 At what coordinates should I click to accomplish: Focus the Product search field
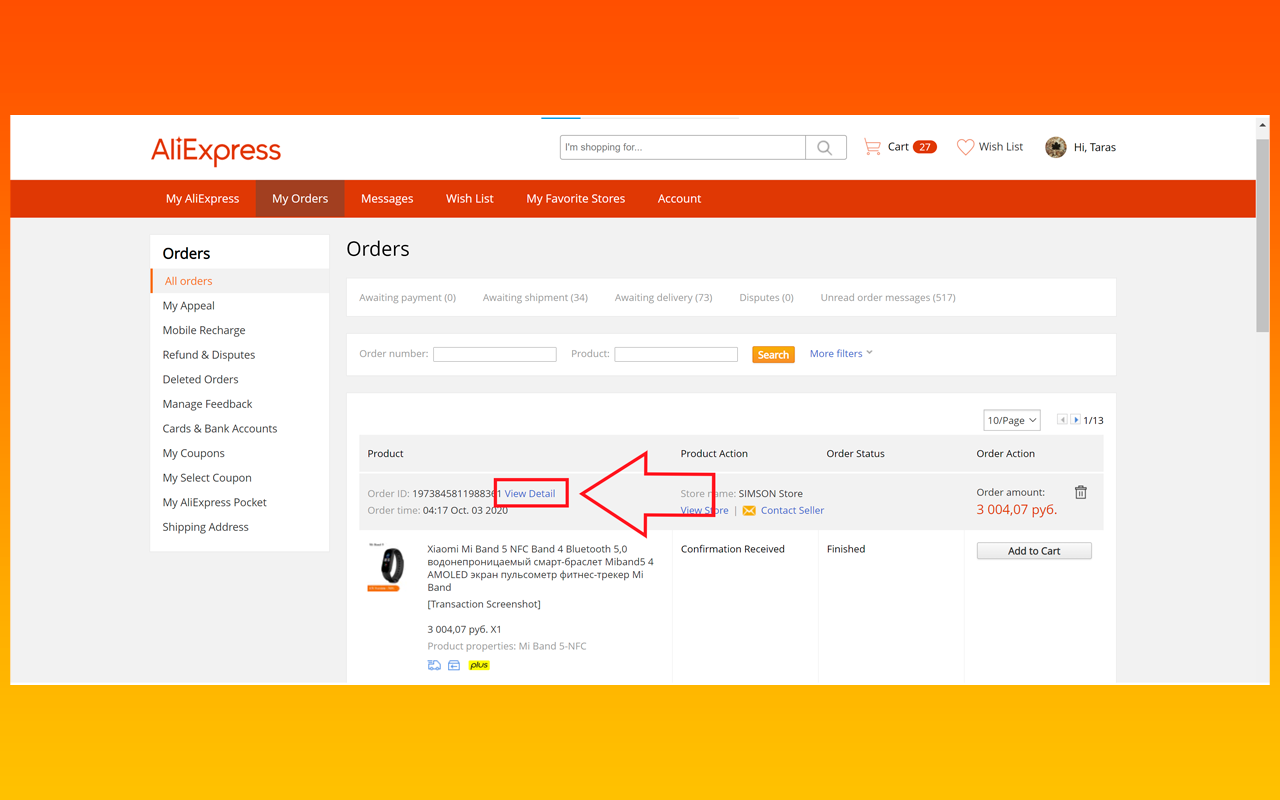(676, 354)
